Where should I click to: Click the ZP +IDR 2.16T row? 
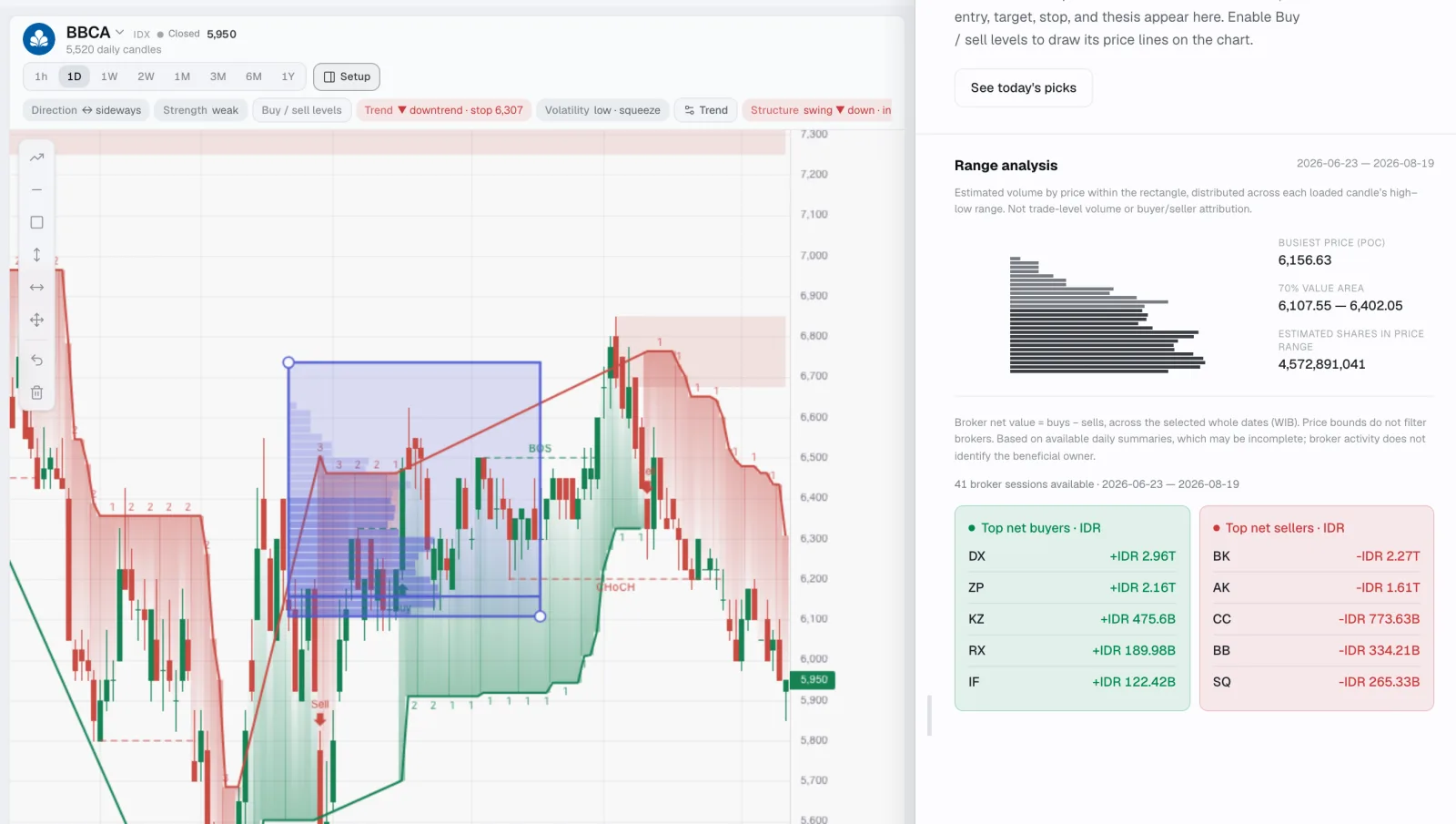(1072, 587)
